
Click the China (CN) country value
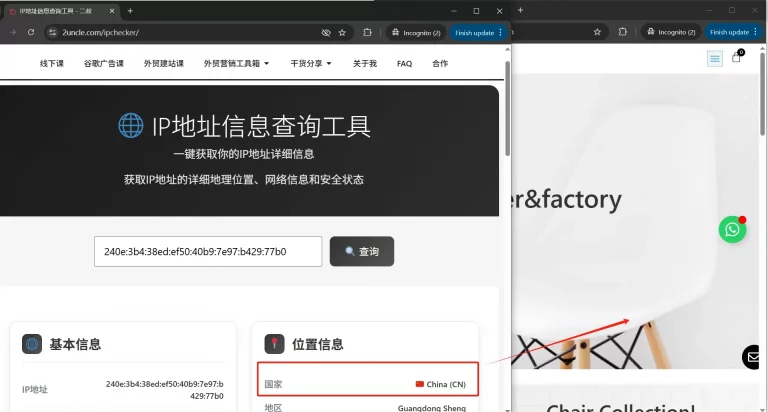(x=441, y=384)
